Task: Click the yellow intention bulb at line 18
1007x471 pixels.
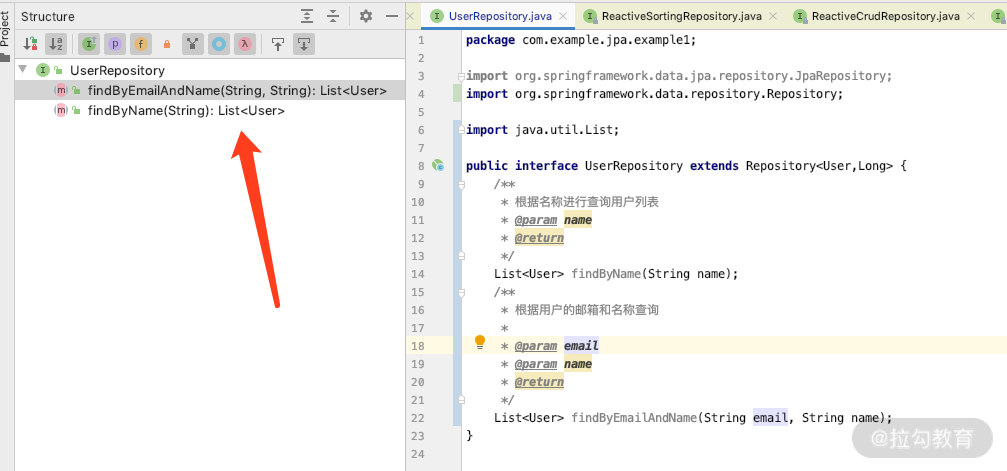Action: coord(480,342)
